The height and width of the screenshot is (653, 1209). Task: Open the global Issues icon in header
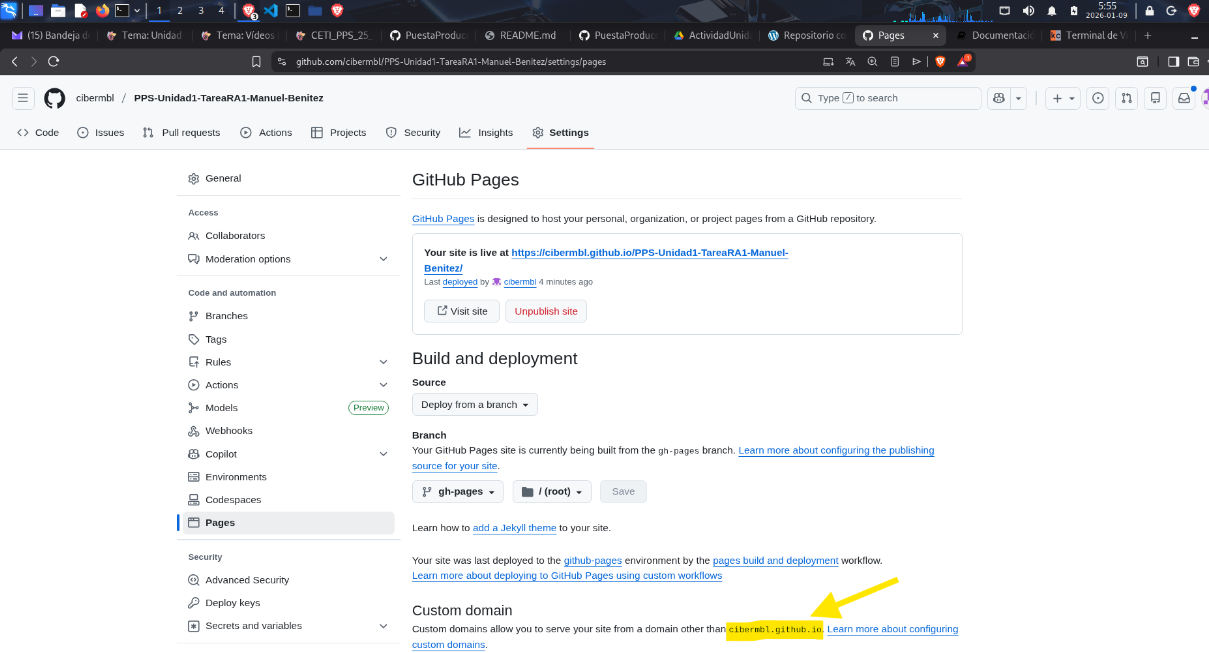[1099, 98]
